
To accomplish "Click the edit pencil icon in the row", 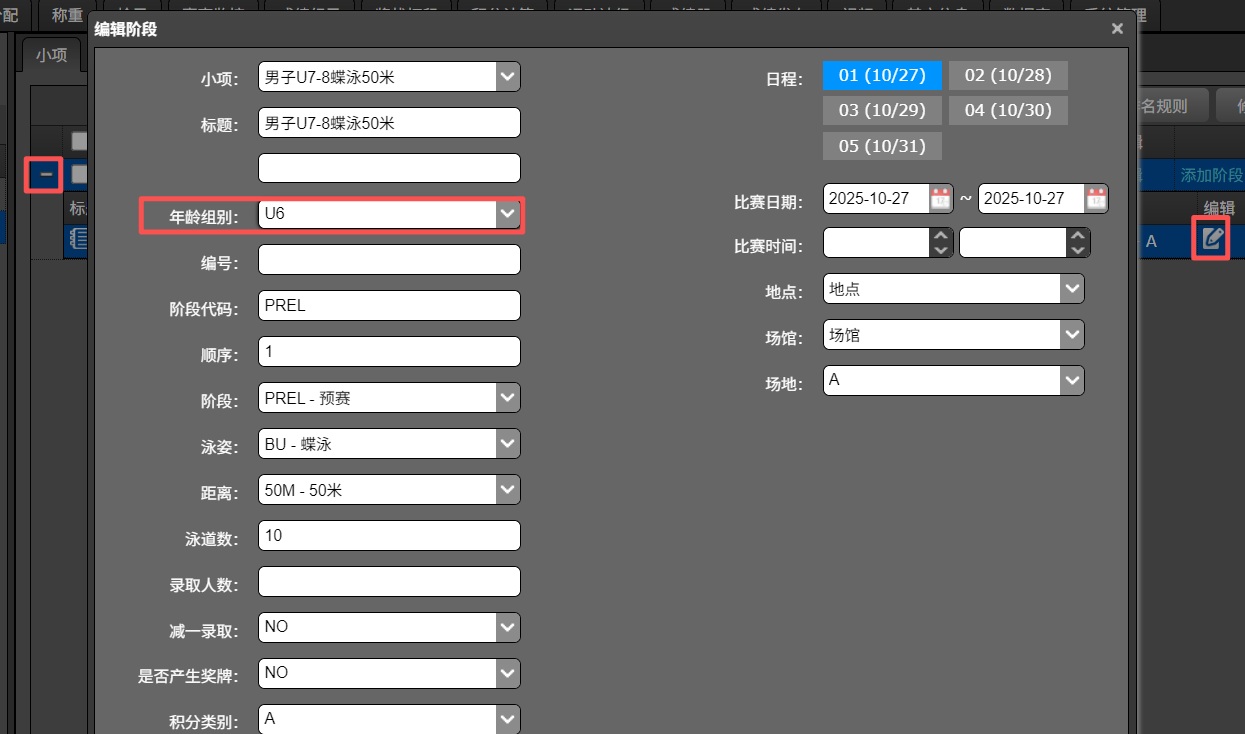I will point(1212,239).
